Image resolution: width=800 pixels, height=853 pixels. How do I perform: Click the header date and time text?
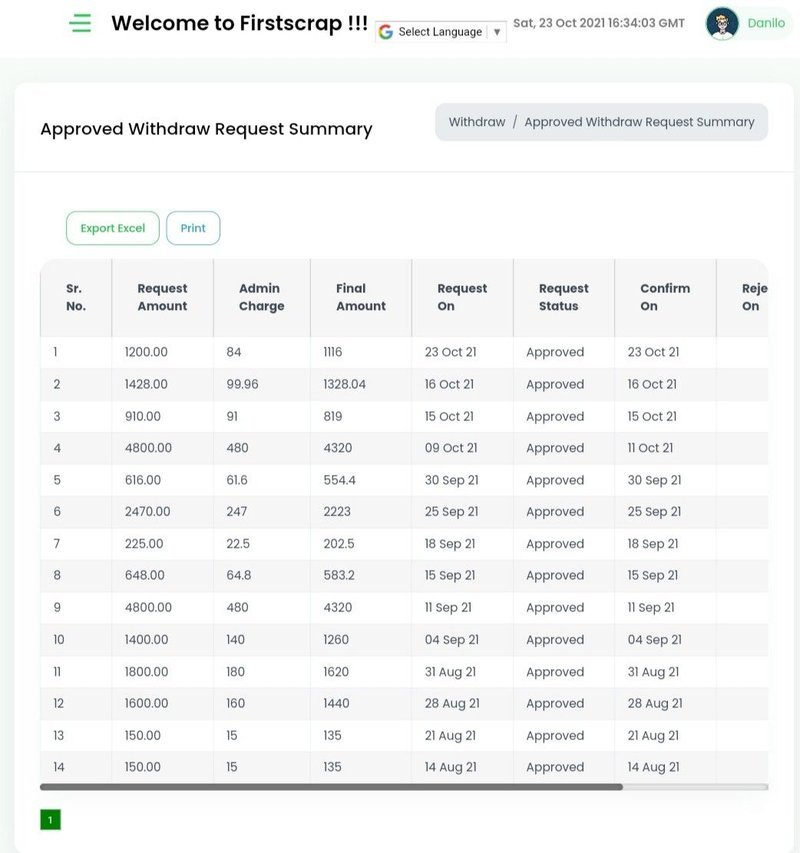[599, 23]
